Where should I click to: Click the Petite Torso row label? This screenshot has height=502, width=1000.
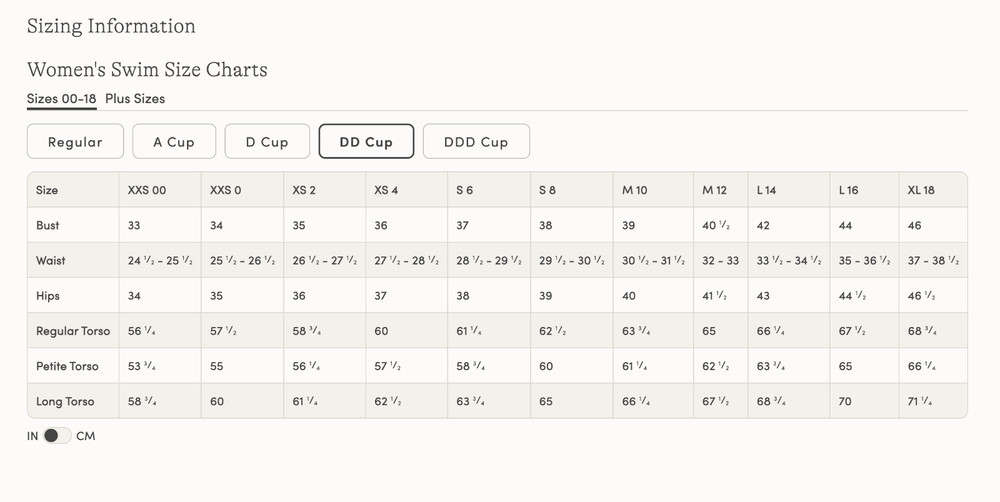pyautogui.click(x=67, y=366)
